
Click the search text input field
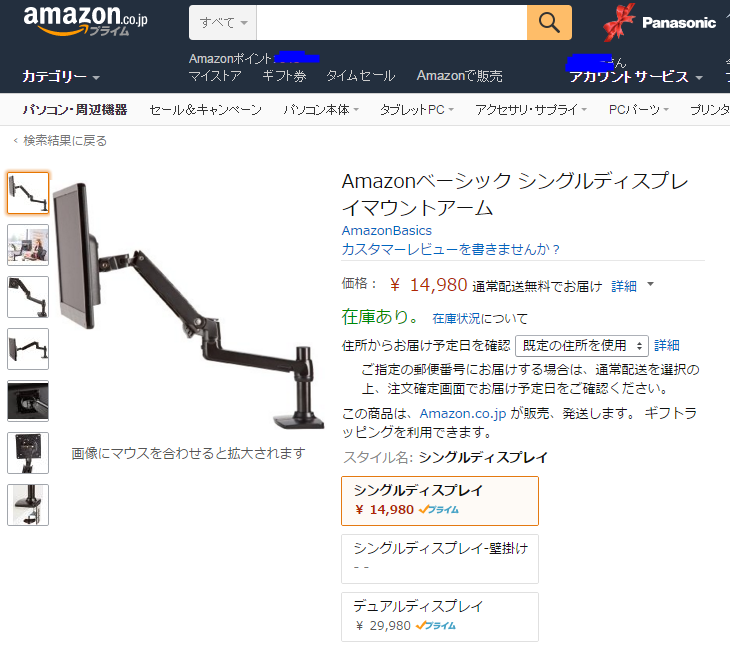tap(392, 22)
